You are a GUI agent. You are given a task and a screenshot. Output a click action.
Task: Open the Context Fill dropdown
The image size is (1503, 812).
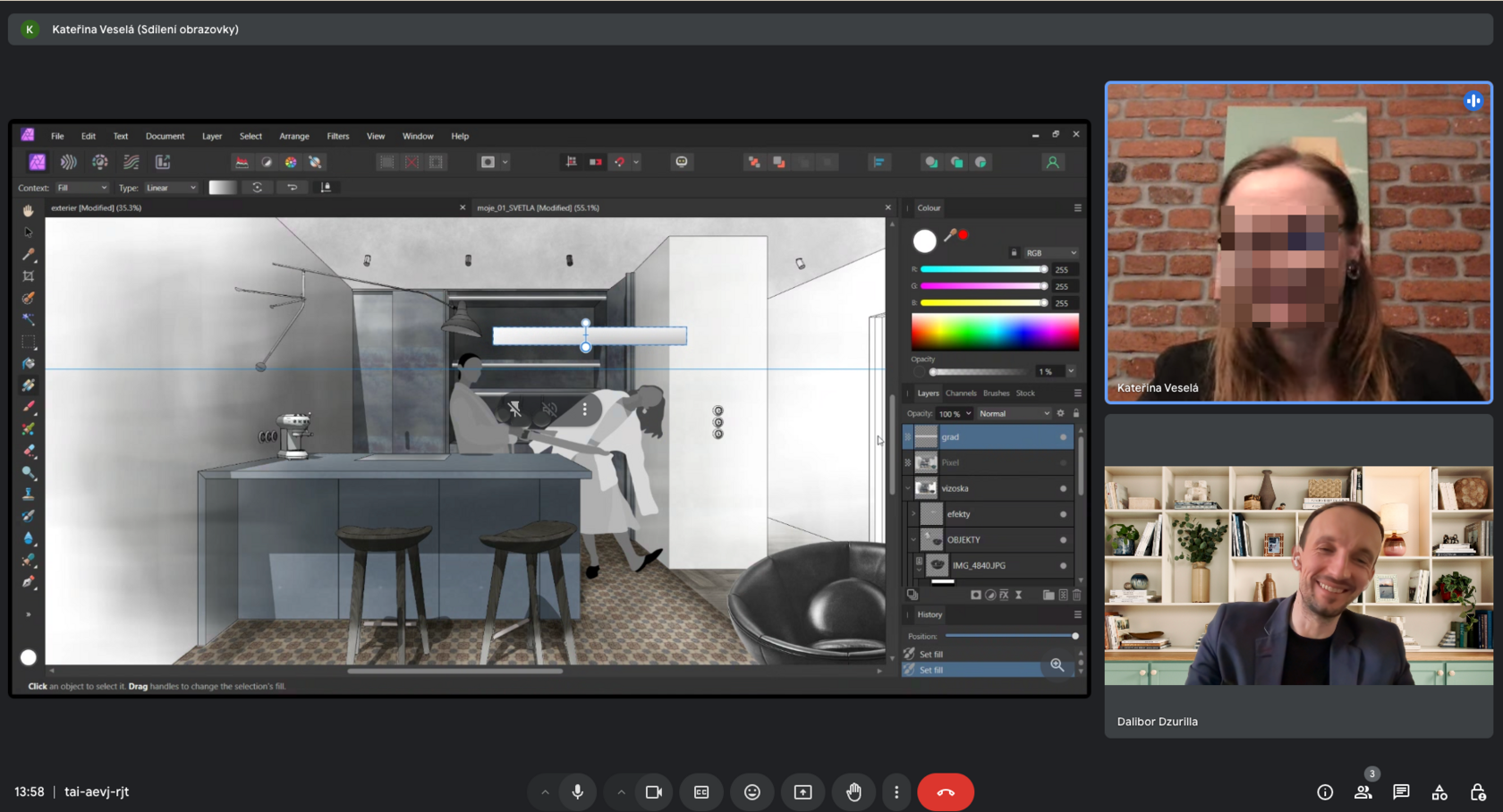pyautogui.click(x=81, y=188)
